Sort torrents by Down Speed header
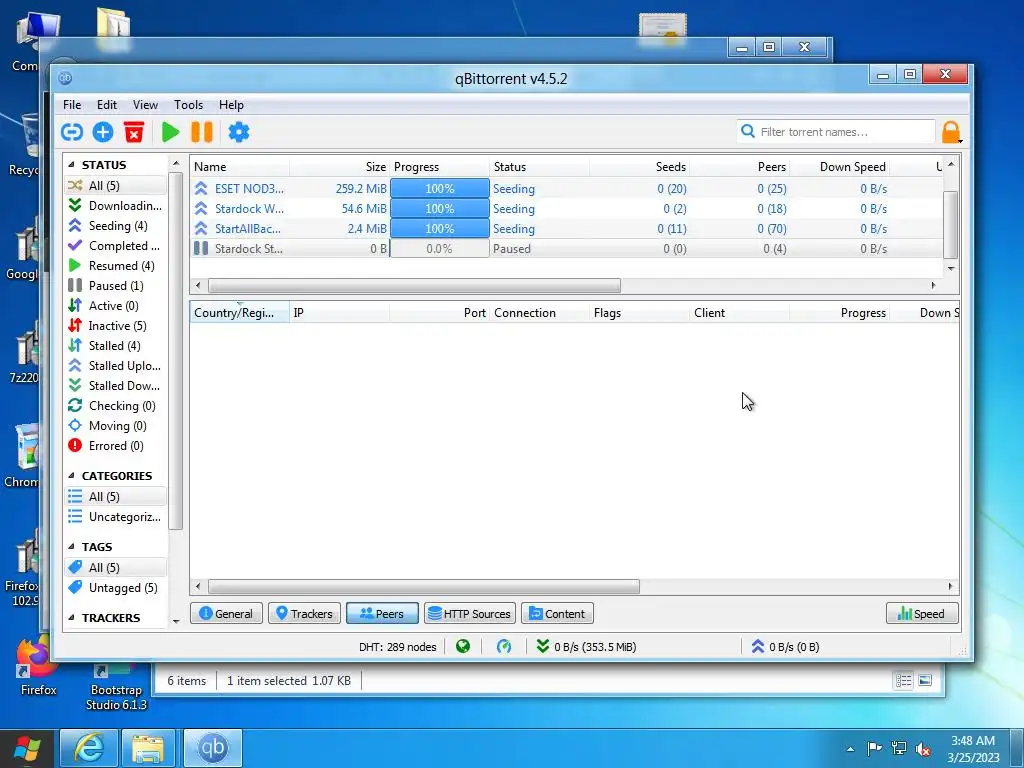The image size is (1024, 768). [x=840, y=167]
